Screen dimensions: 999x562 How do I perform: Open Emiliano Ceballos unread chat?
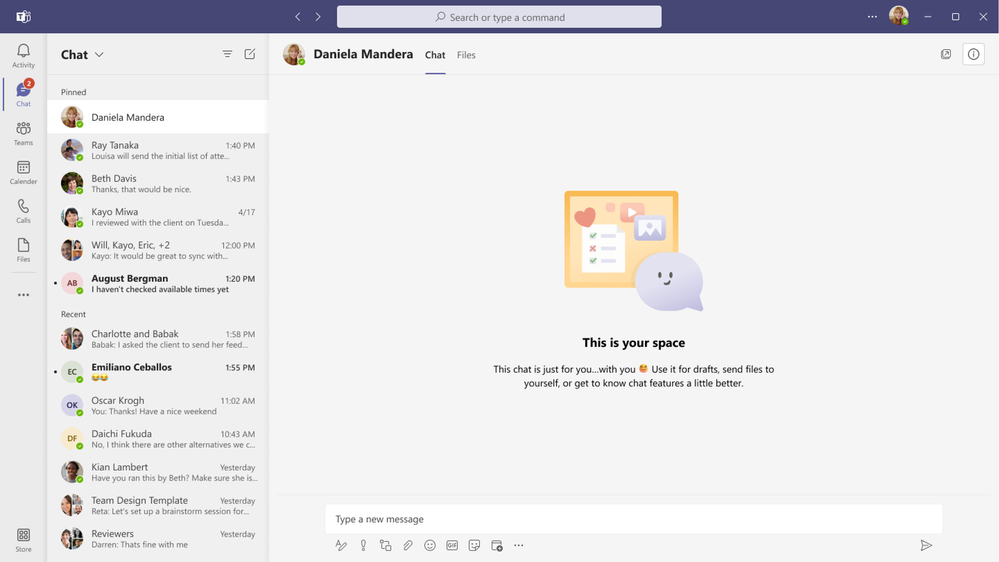[157, 372]
